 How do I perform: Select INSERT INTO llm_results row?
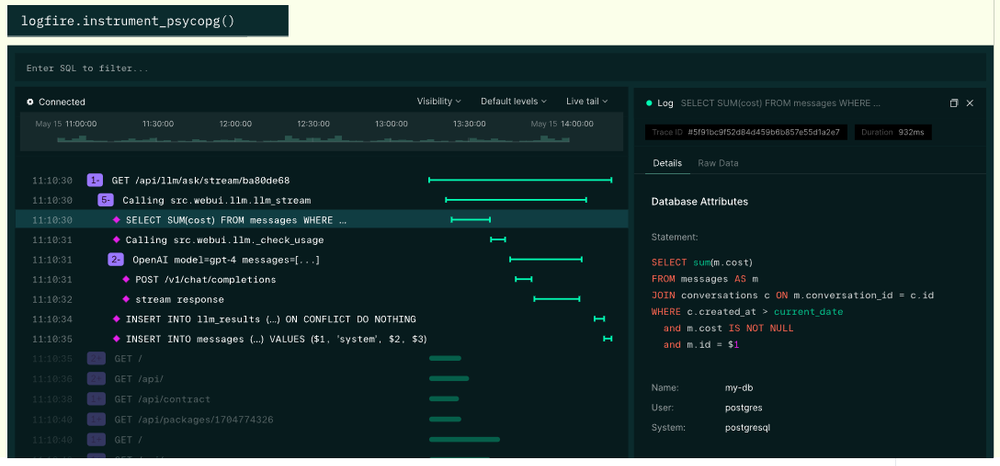tap(321, 319)
